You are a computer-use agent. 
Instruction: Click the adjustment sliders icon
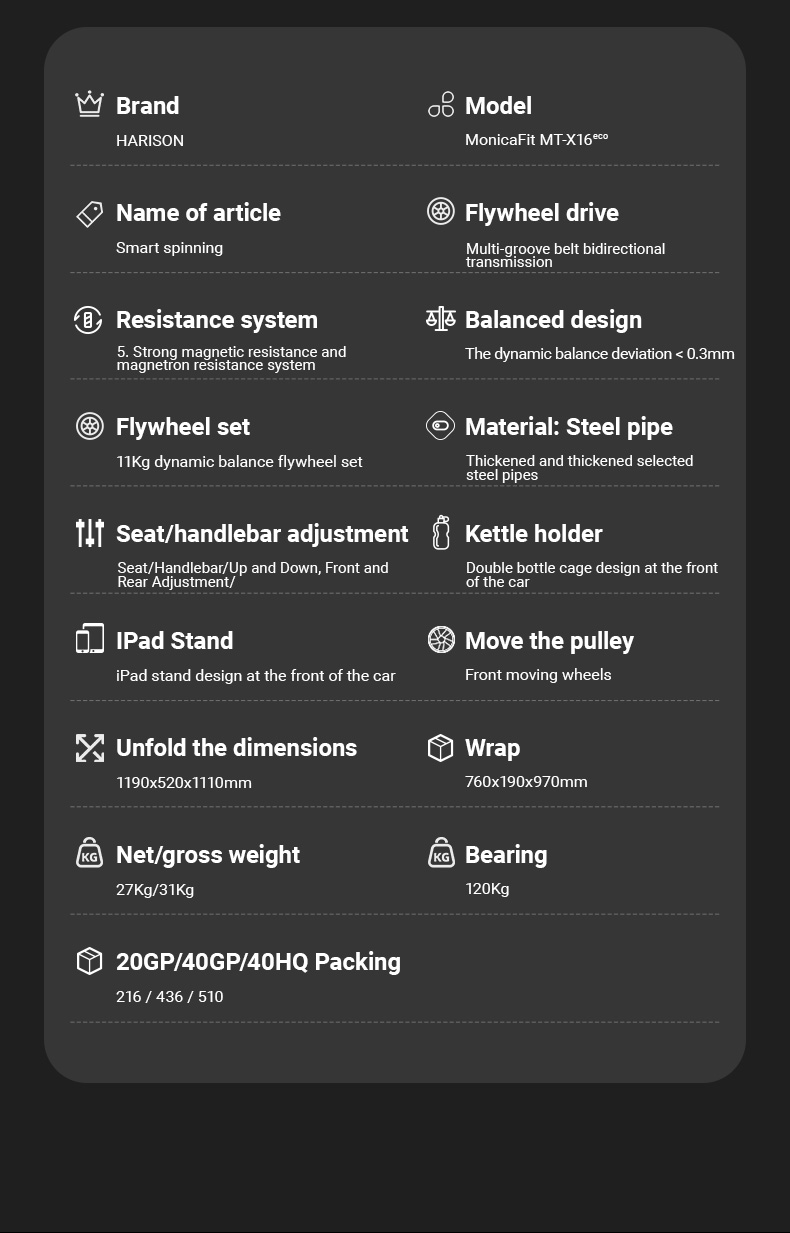[x=90, y=533]
